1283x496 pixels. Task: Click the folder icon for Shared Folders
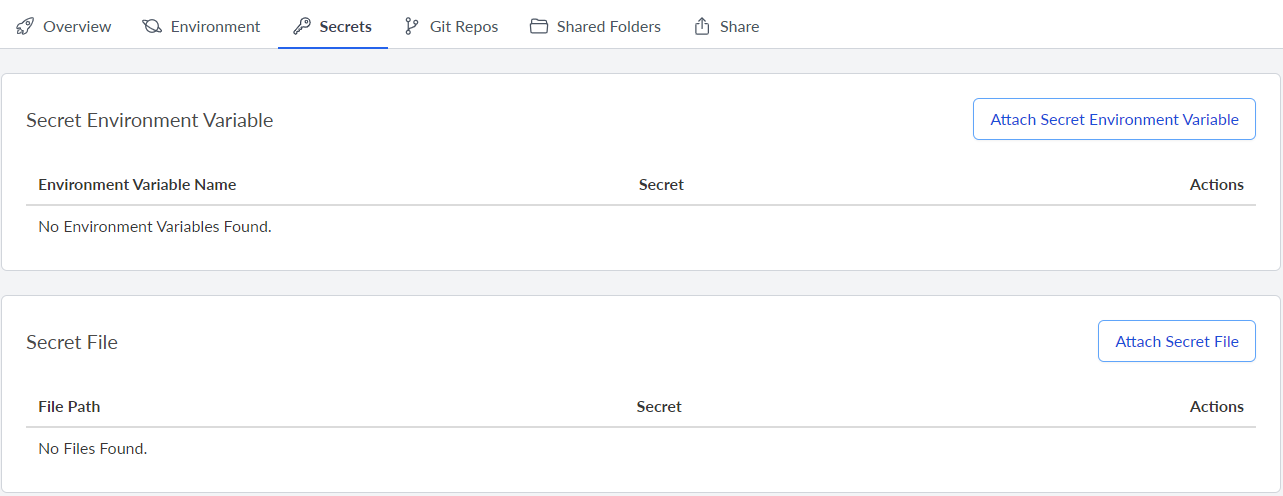pyautogui.click(x=539, y=27)
